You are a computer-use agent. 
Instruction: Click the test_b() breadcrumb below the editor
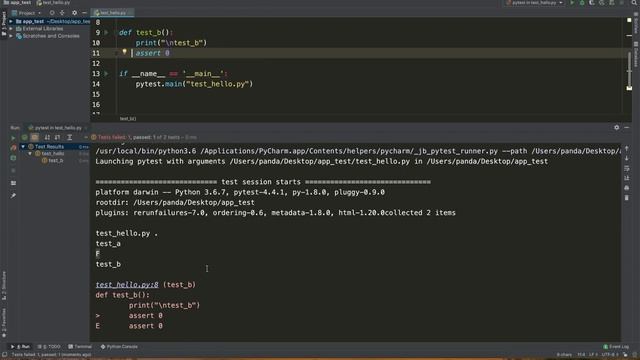point(128,119)
